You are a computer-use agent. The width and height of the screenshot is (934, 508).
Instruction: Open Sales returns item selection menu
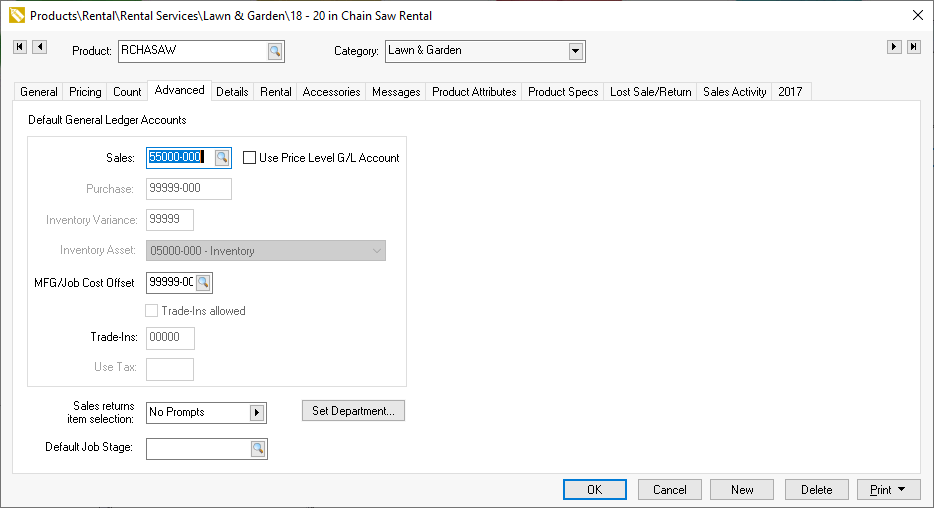click(x=257, y=412)
